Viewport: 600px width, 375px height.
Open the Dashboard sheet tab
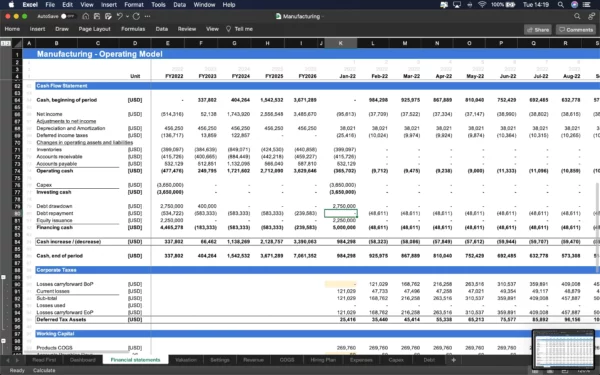(x=83, y=360)
